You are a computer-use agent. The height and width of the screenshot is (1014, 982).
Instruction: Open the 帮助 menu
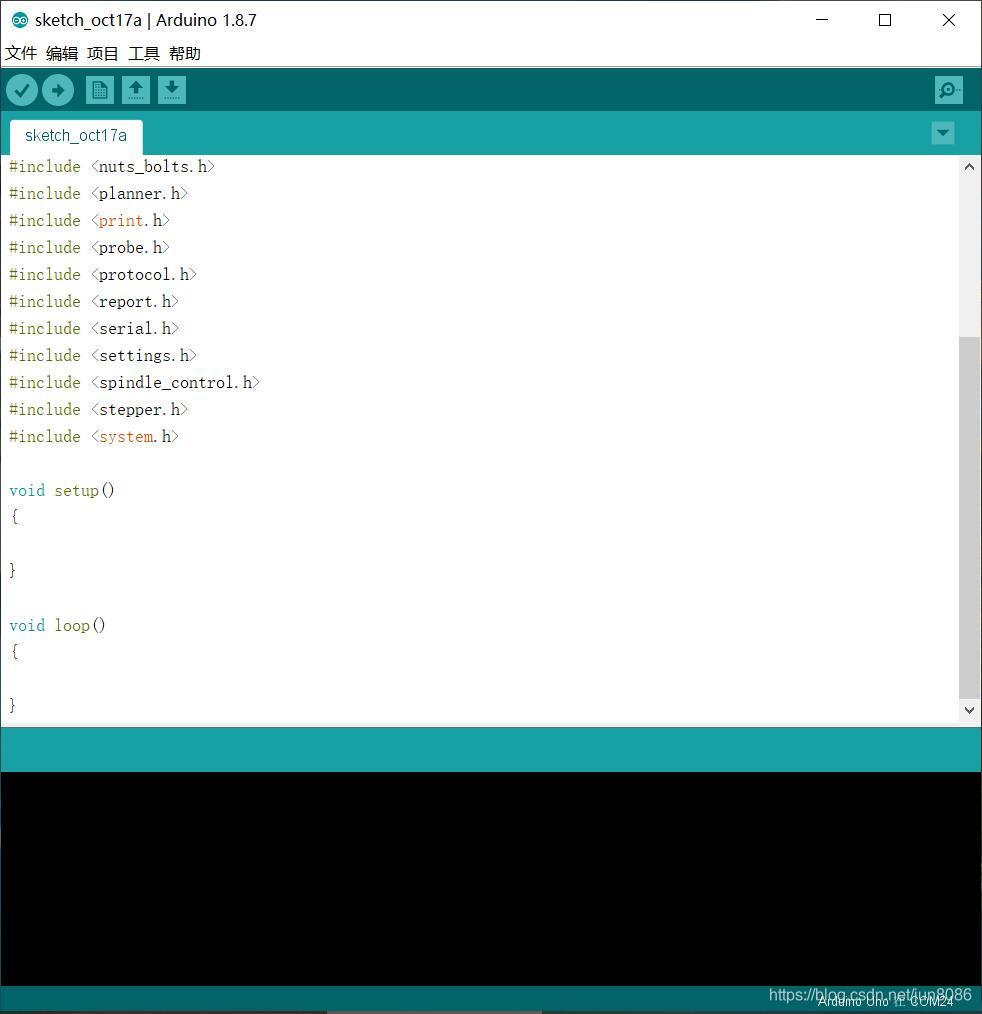(185, 53)
